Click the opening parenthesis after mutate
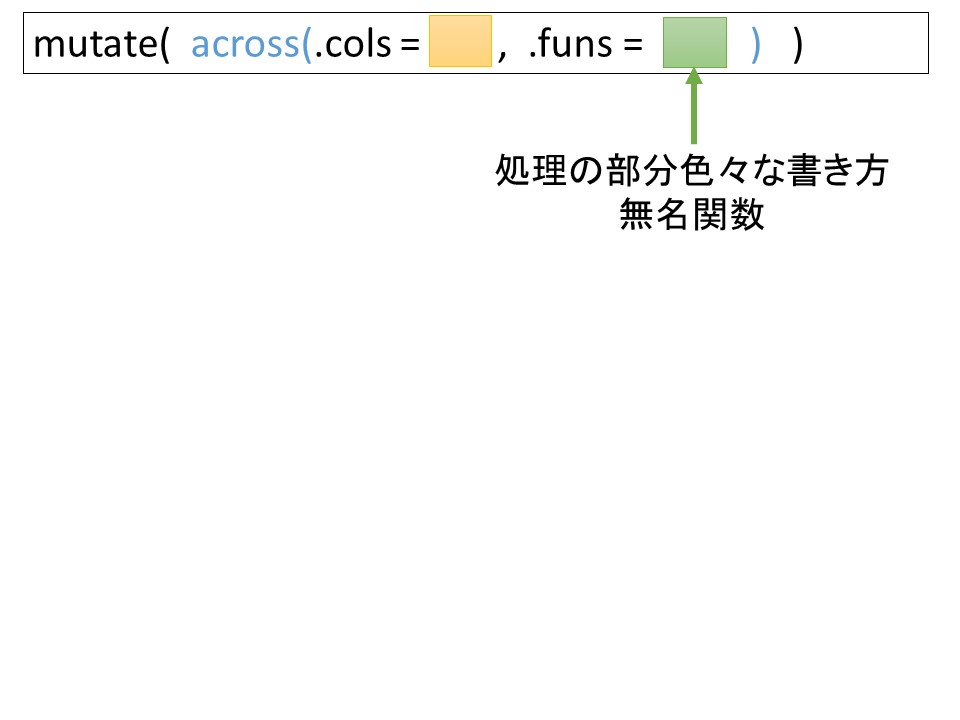 [164, 45]
